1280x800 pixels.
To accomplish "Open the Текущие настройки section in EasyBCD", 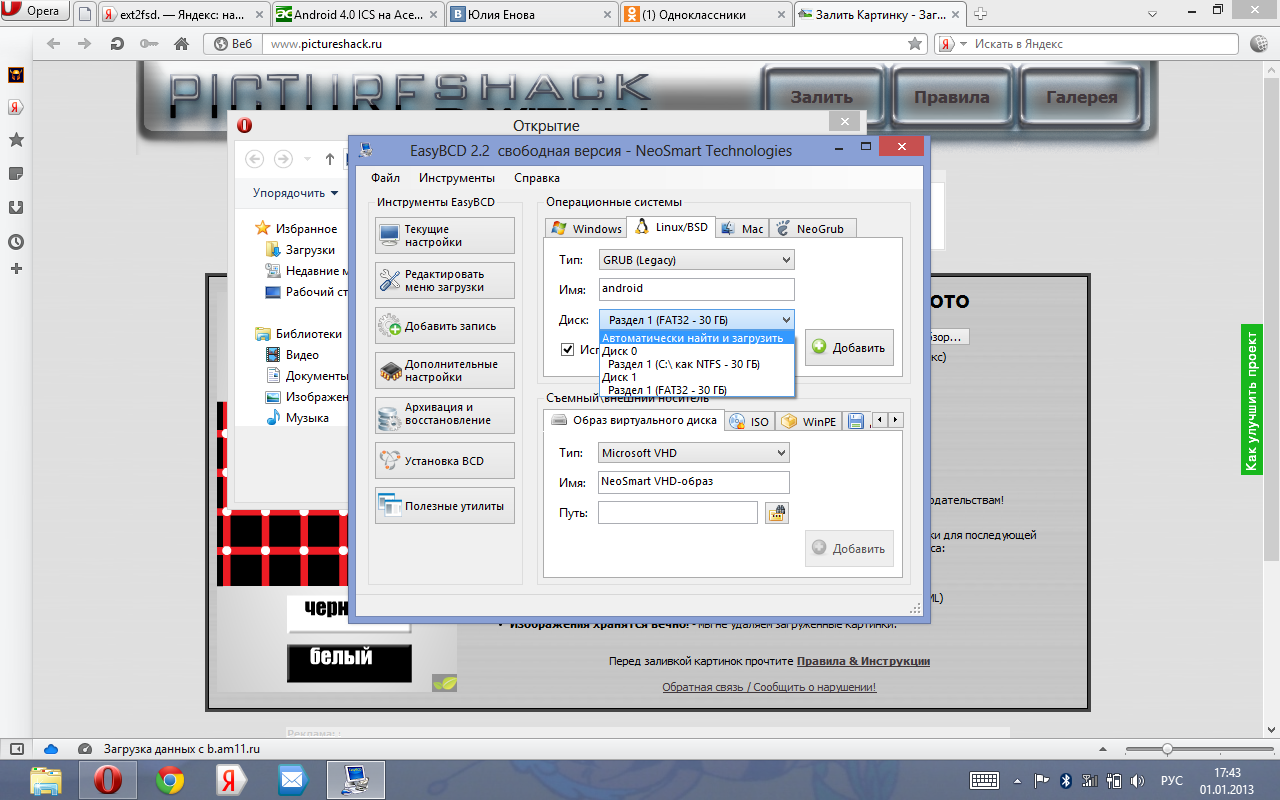I will tap(445, 236).
